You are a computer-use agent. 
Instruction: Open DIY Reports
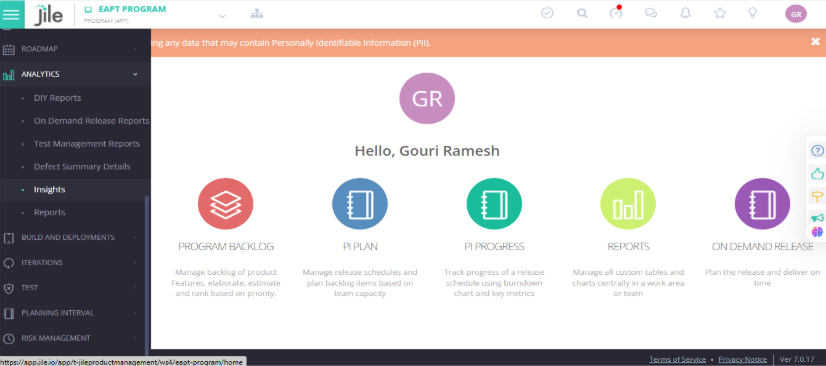click(57, 98)
